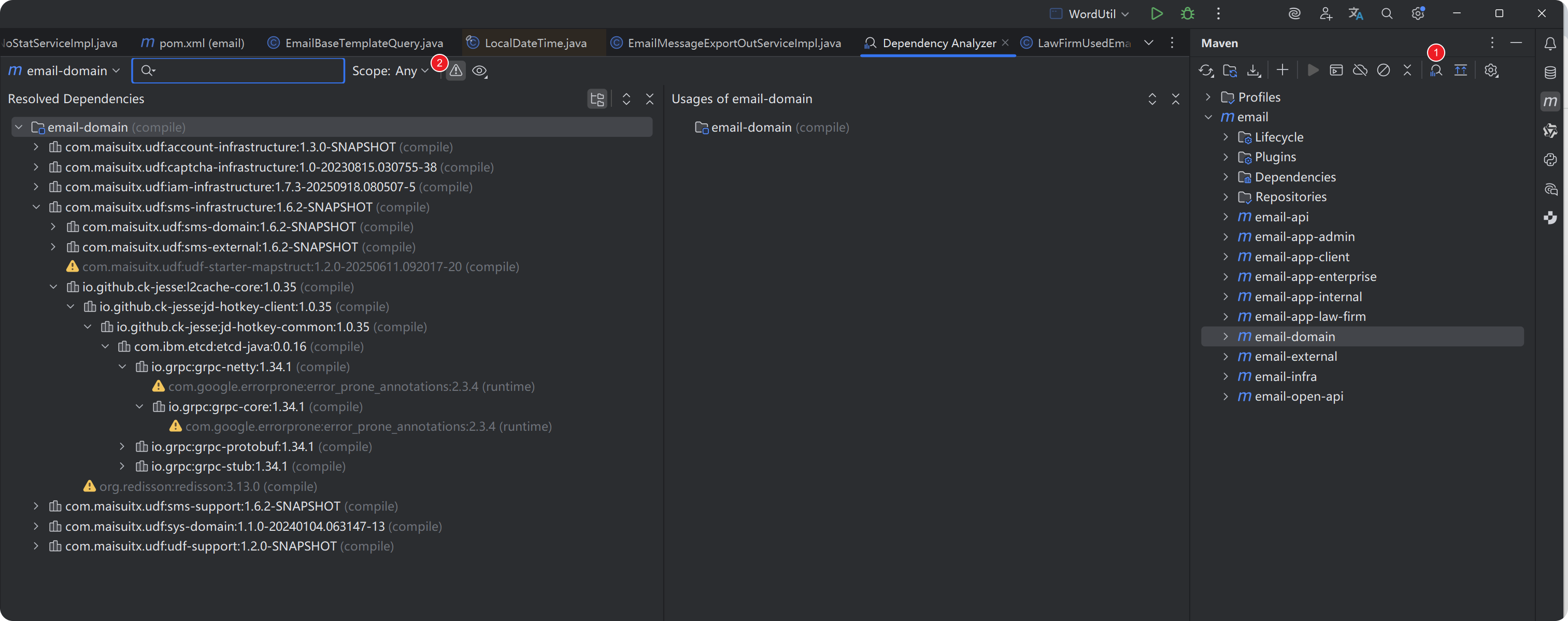Image resolution: width=1568 pixels, height=621 pixels.
Task: Toggle Show Conflicts Only warning button
Action: coord(456,71)
